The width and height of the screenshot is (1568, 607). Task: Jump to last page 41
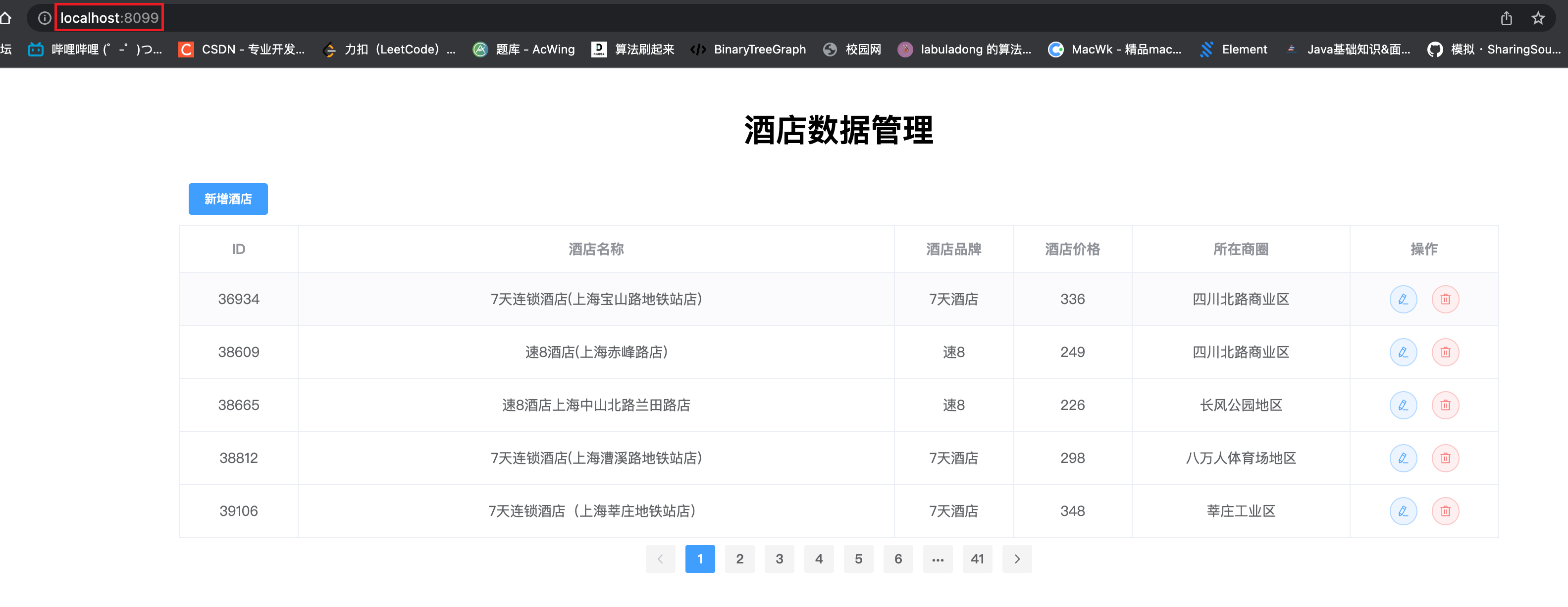pos(978,559)
